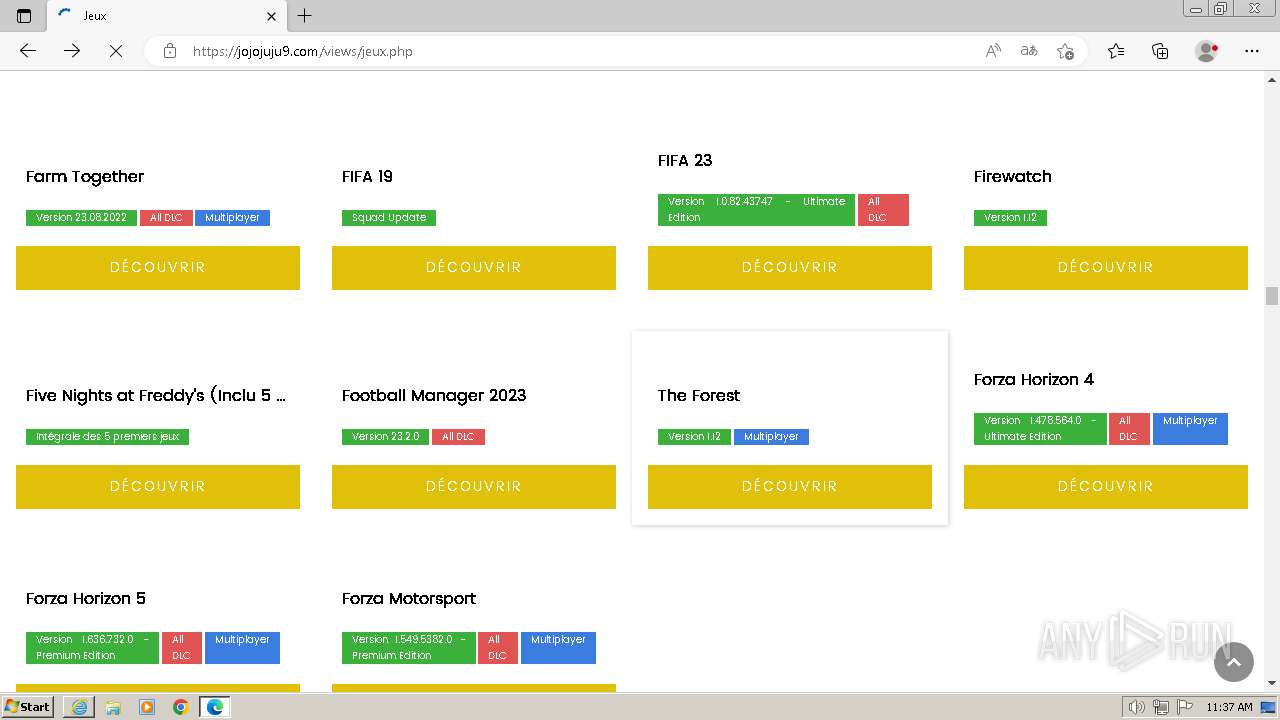
Task: Click the Squad Update tag on FIFA 19
Action: [x=389, y=217]
